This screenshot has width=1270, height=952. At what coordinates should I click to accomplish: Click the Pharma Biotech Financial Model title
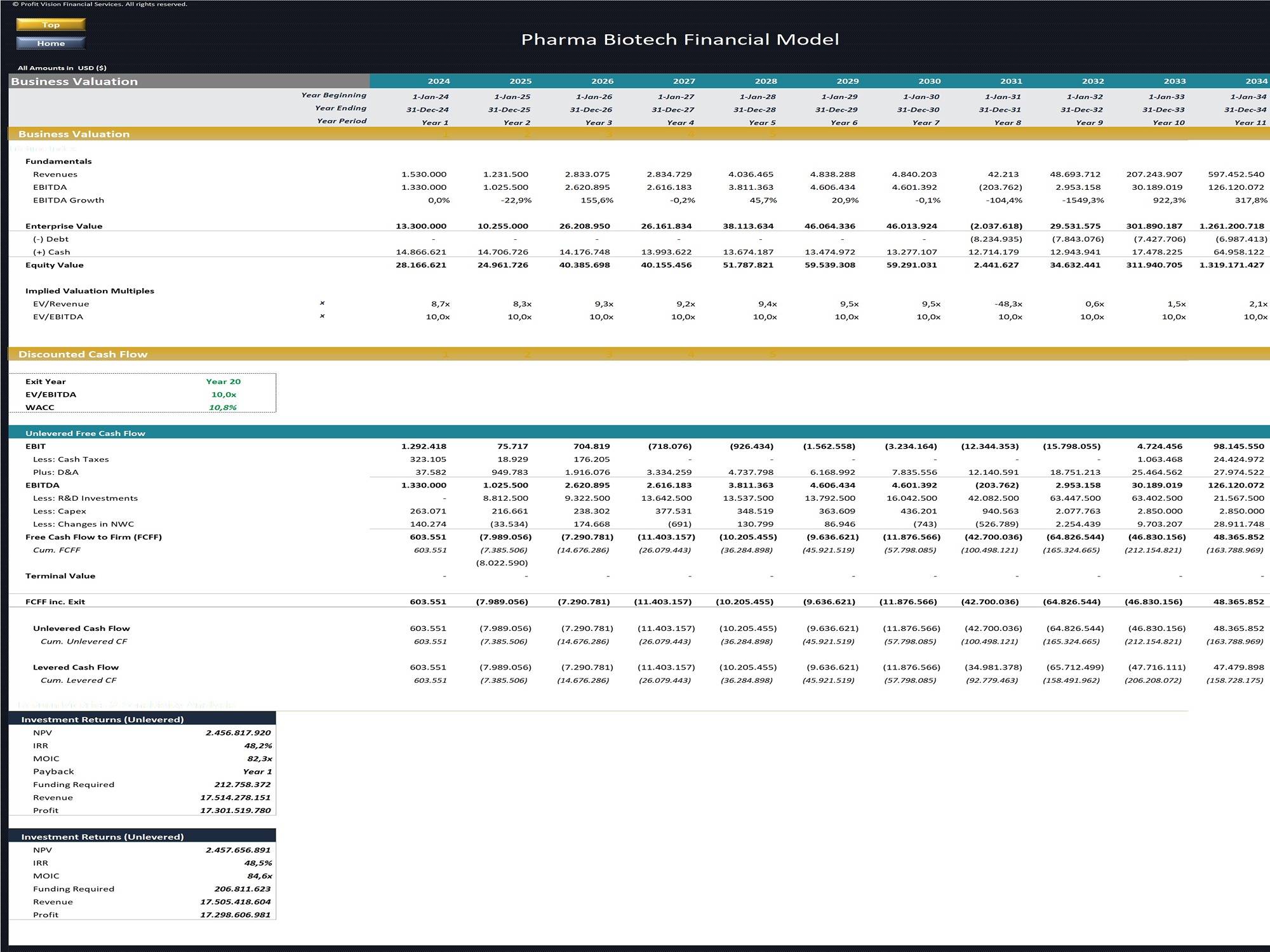coord(680,39)
